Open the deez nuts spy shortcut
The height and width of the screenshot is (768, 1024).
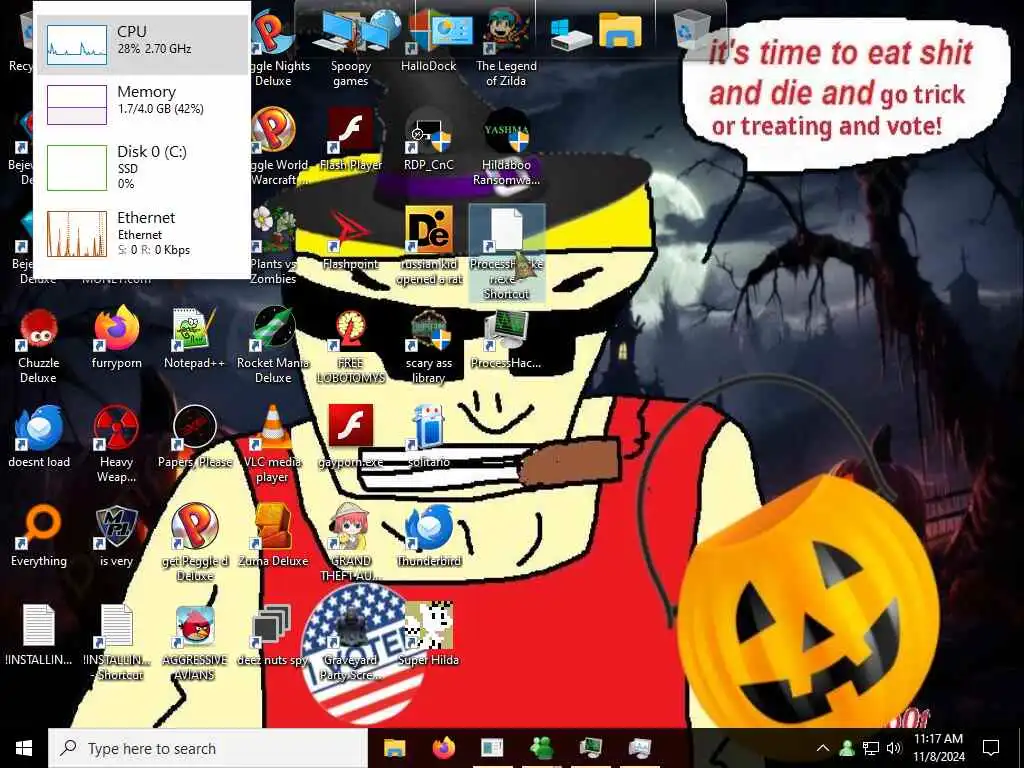coord(272,635)
